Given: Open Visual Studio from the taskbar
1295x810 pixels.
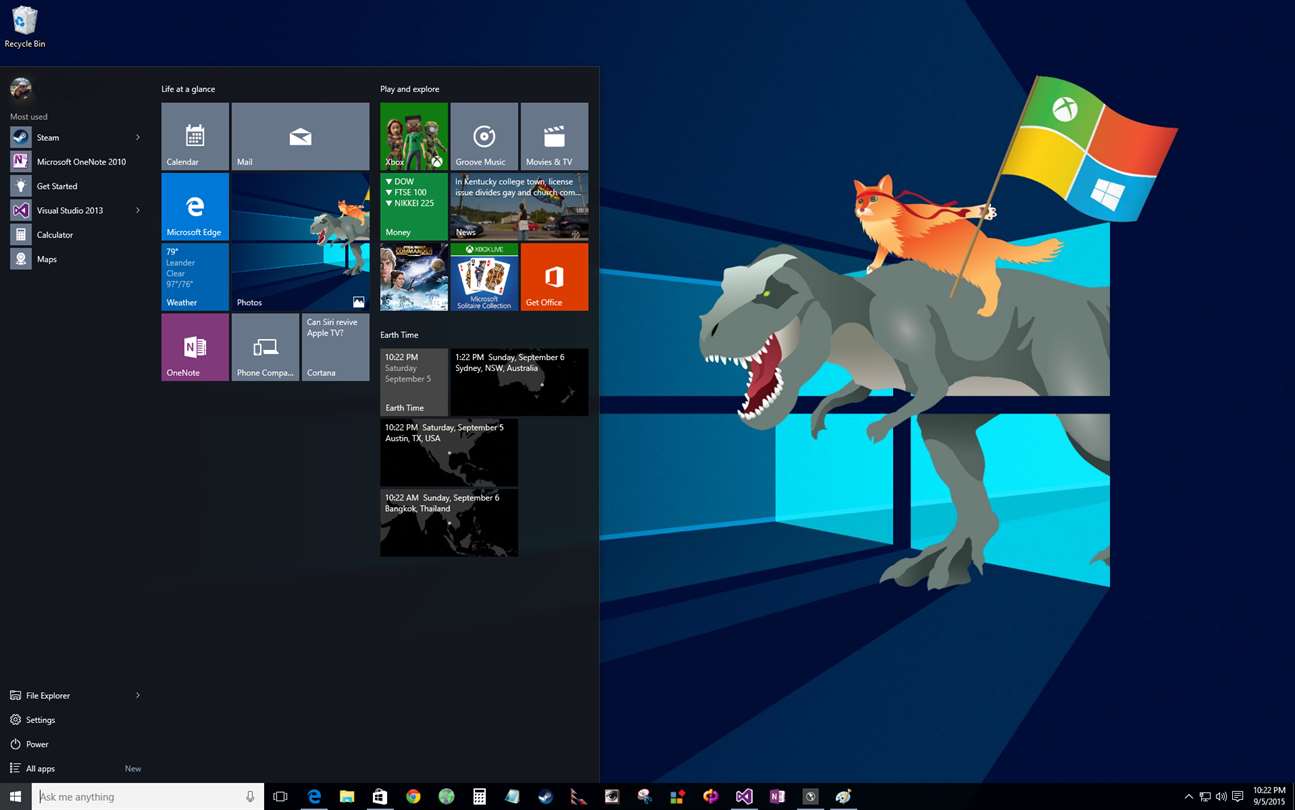Looking at the screenshot, I should (x=744, y=797).
